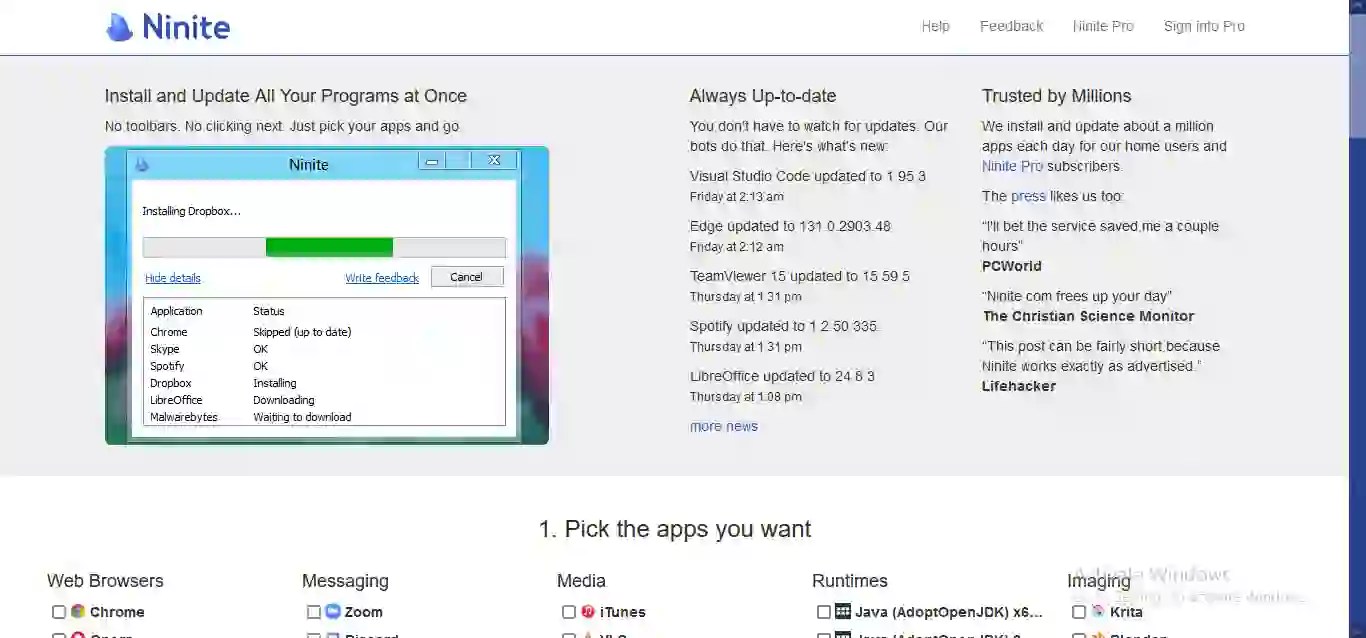This screenshot has width=1366, height=638.
Task: Click the Zoom app icon
Action: [x=333, y=611]
